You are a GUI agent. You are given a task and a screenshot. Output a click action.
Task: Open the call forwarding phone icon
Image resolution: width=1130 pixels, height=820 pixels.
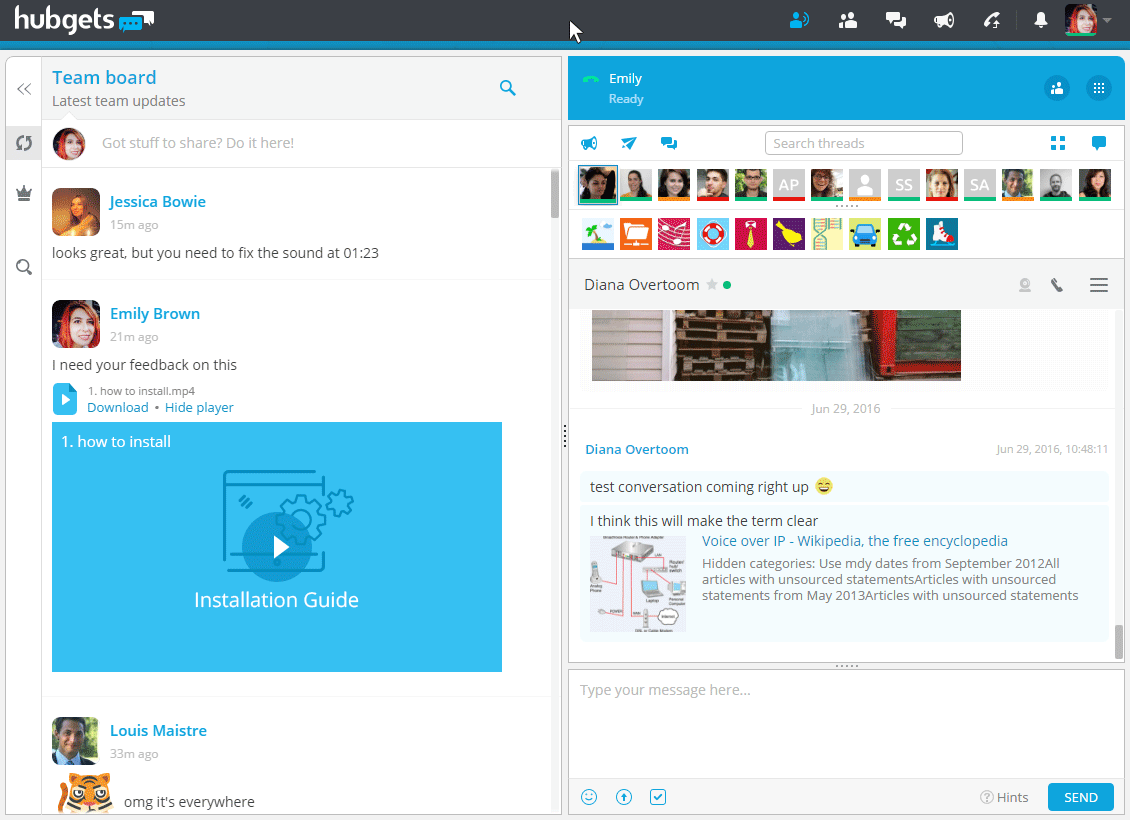992,20
